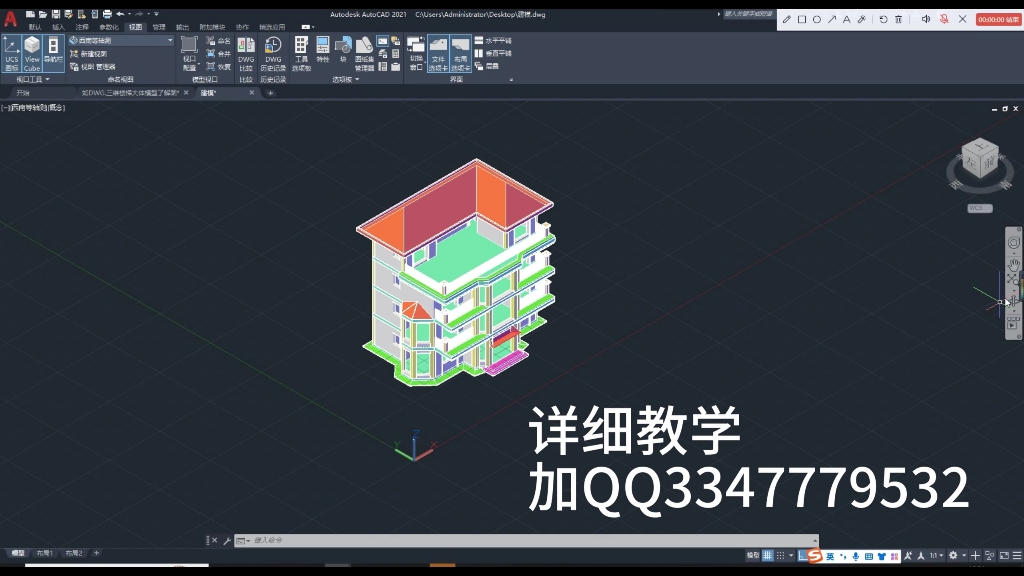
Task: Toggle grid display in the status bar
Action: 766,555
